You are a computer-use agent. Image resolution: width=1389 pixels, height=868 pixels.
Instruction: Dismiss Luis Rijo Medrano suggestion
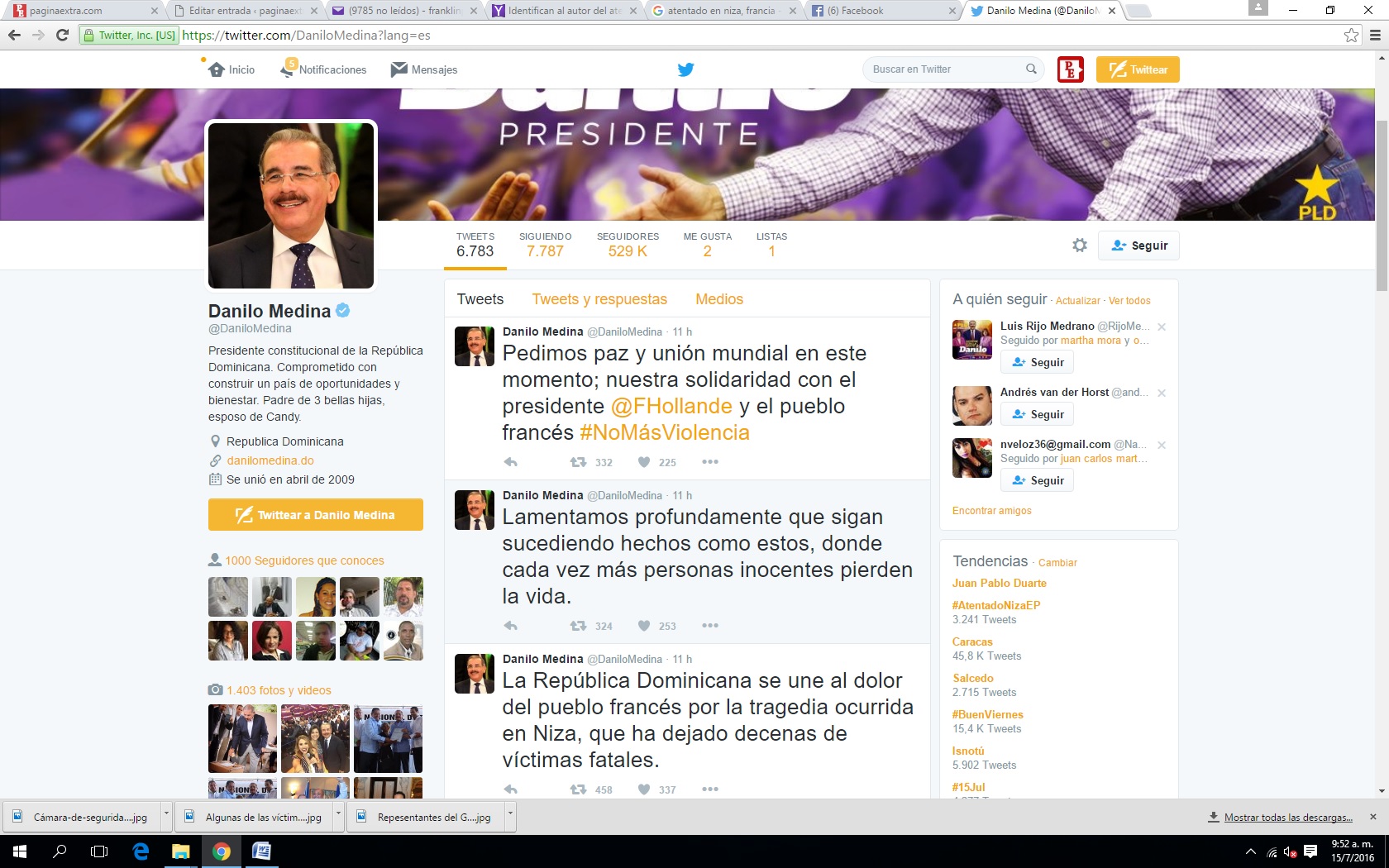(1162, 327)
